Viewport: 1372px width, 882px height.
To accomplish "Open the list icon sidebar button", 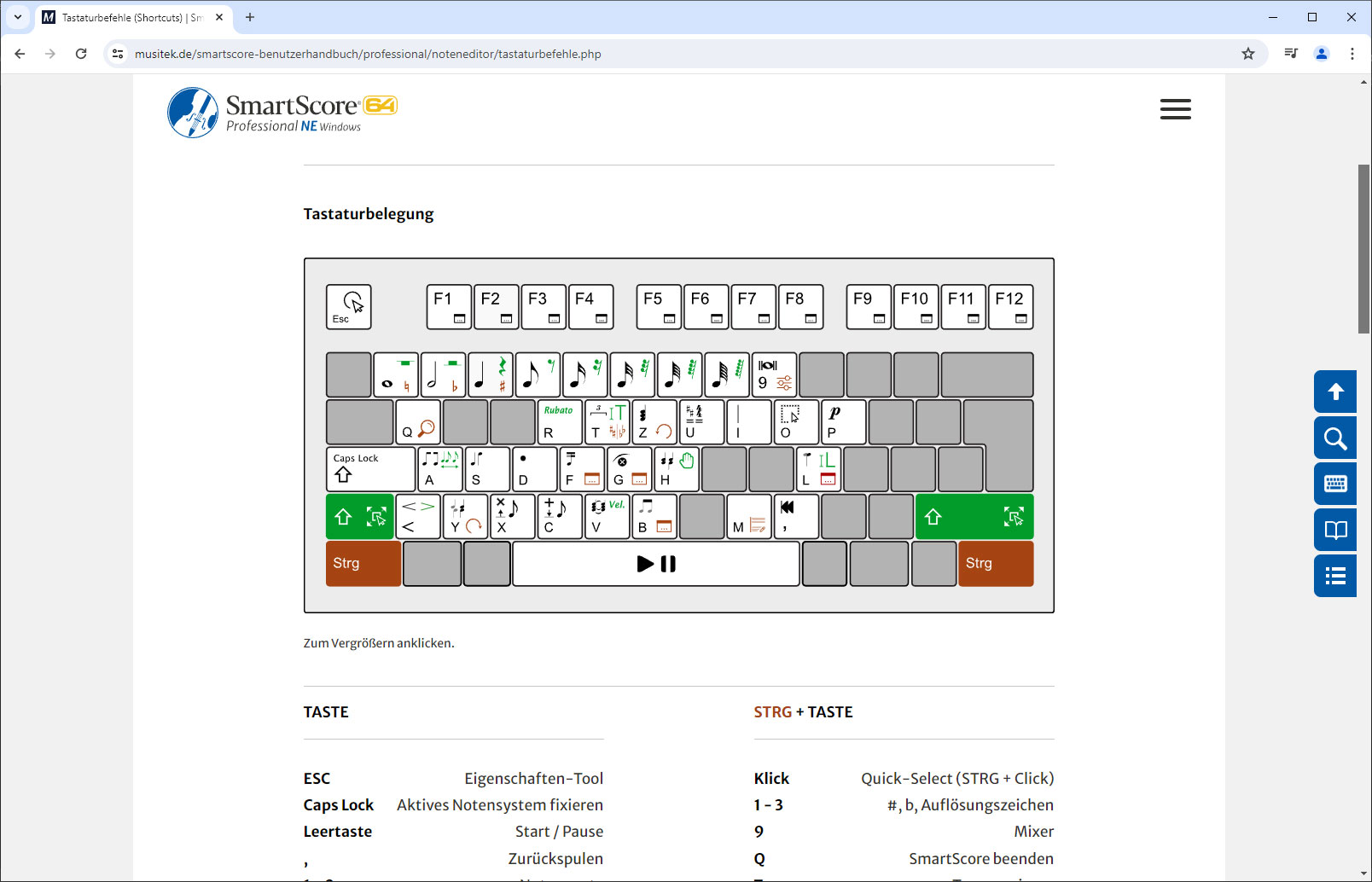I will (1335, 576).
